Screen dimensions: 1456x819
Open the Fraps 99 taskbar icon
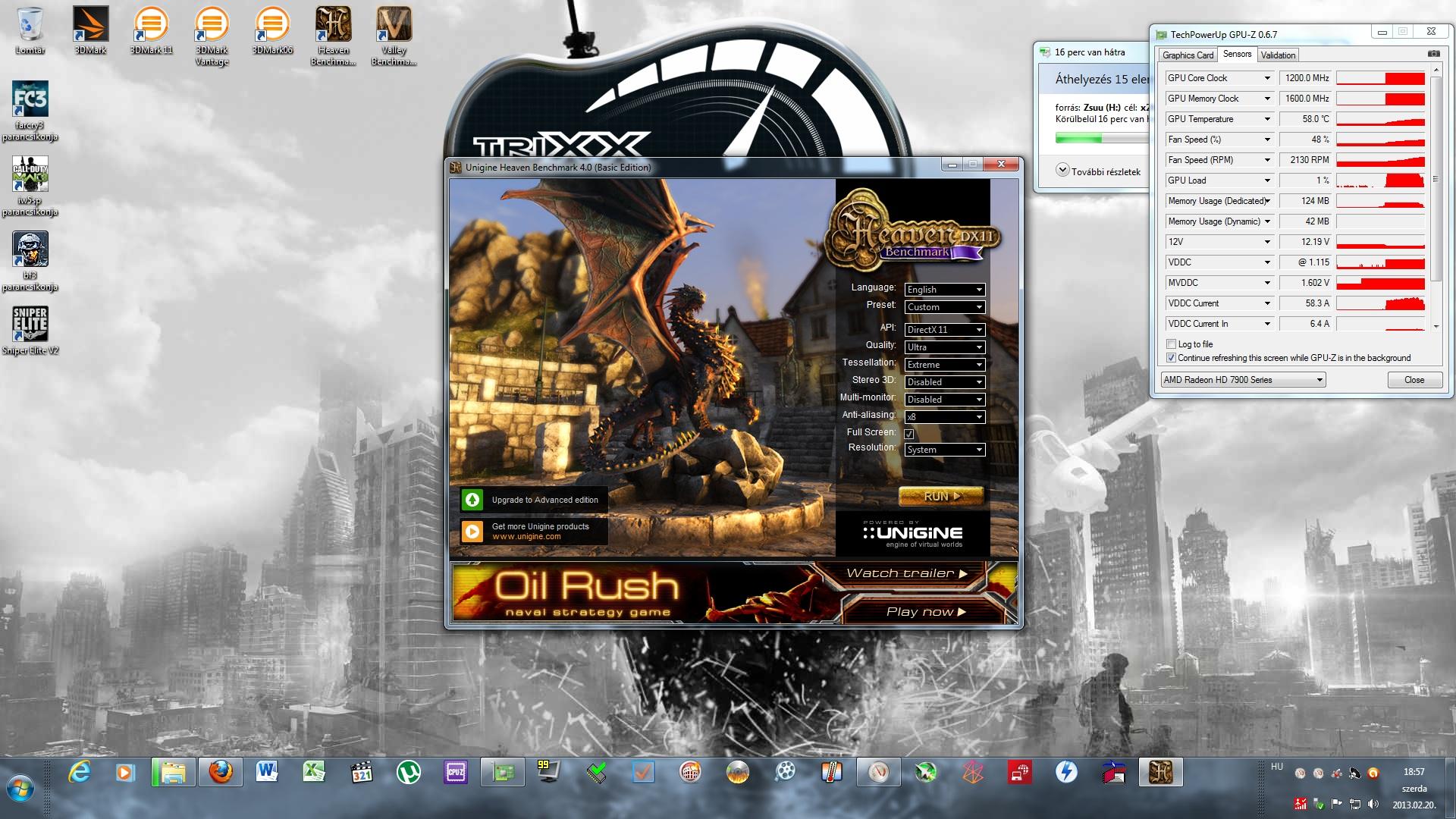(548, 773)
